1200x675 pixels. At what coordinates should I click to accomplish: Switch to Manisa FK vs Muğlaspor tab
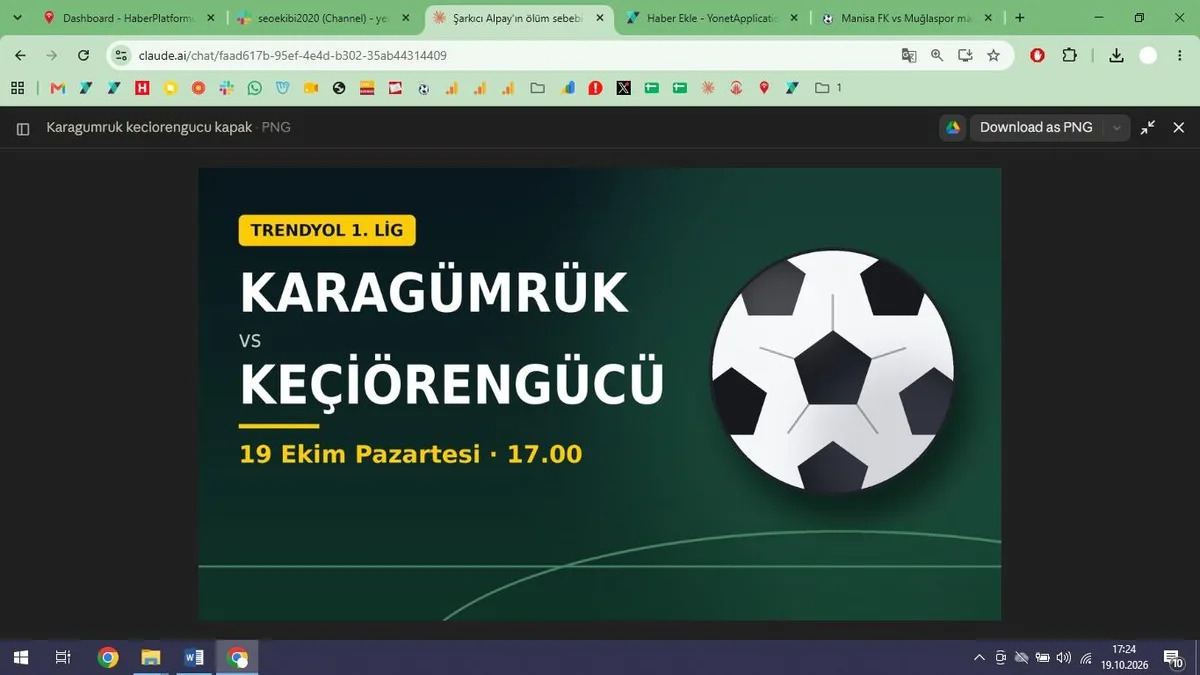coord(908,18)
